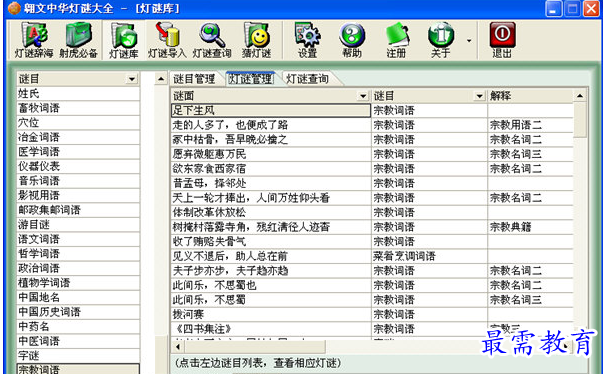Select the 灯谜库 toolbar icon
The height and width of the screenshot is (374, 603).
click(124, 40)
